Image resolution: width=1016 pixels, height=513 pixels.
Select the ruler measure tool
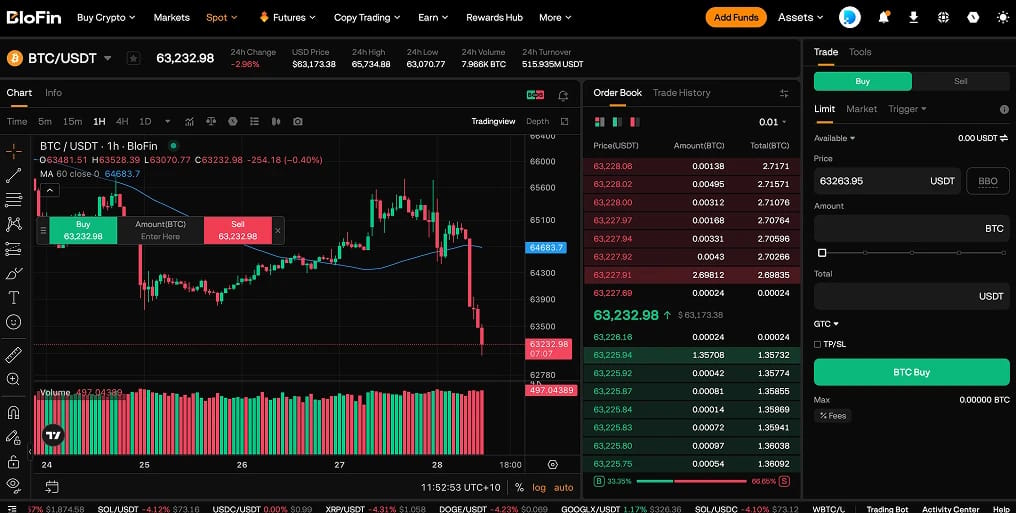pyautogui.click(x=14, y=355)
